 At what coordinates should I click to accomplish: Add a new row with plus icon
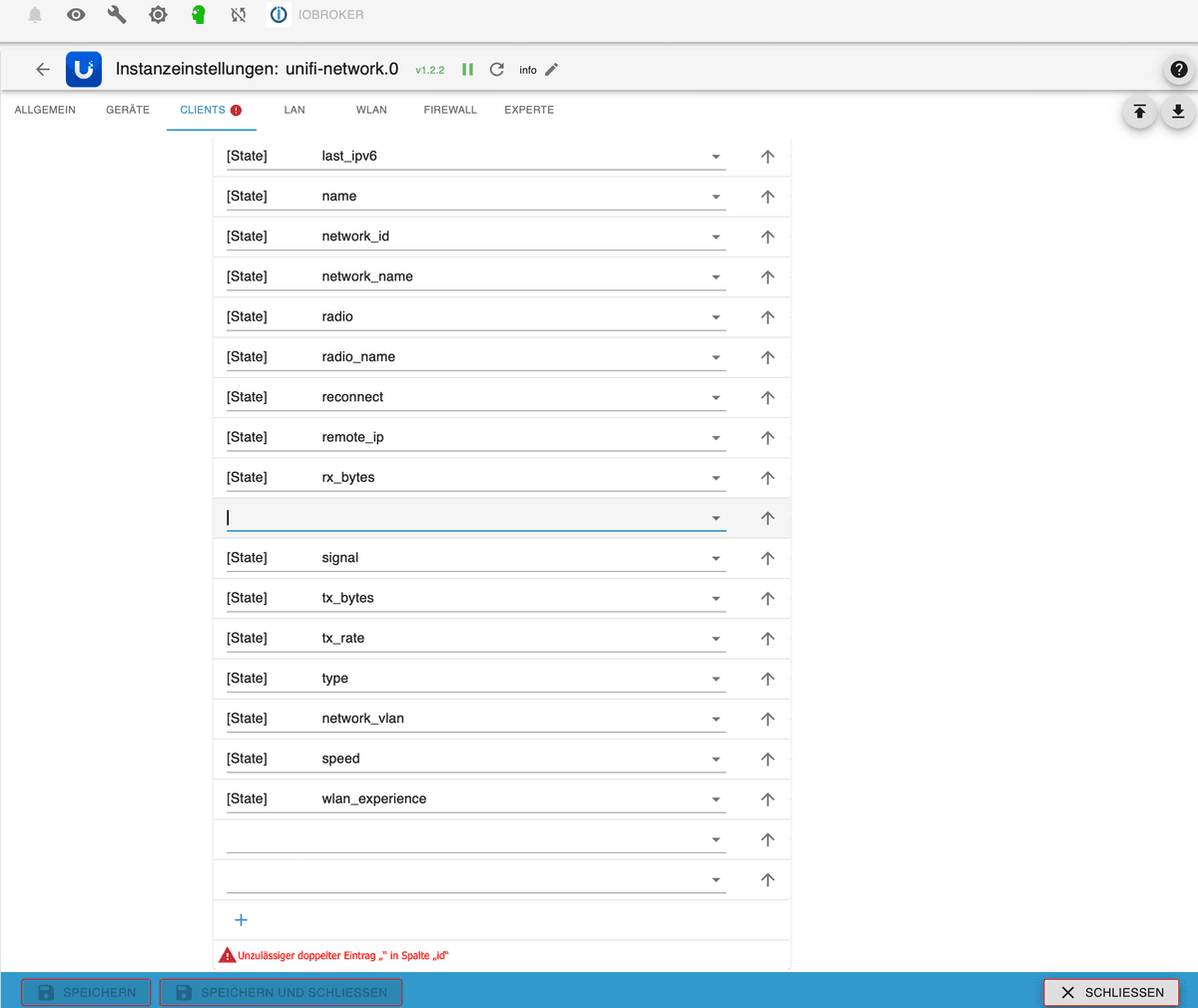click(241, 920)
